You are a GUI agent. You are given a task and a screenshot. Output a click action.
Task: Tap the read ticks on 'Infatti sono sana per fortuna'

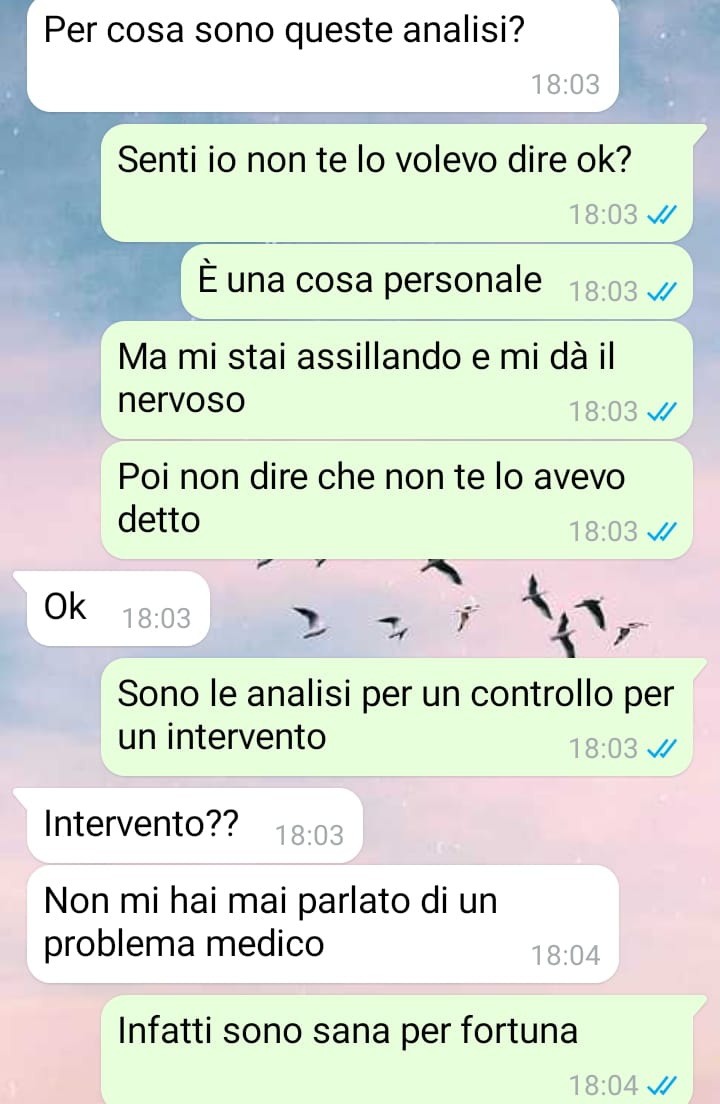(x=662, y=1085)
